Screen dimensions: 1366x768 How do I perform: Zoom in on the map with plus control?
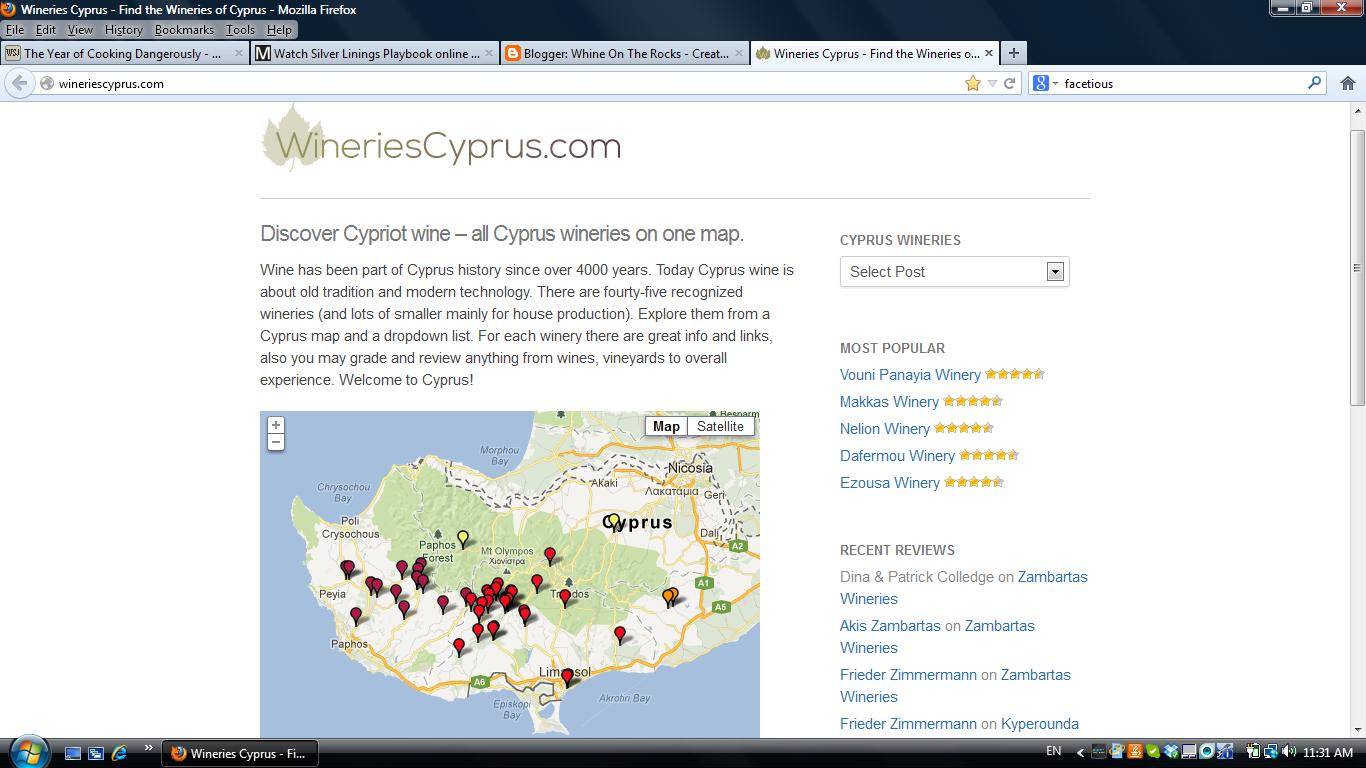tap(275, 425)
